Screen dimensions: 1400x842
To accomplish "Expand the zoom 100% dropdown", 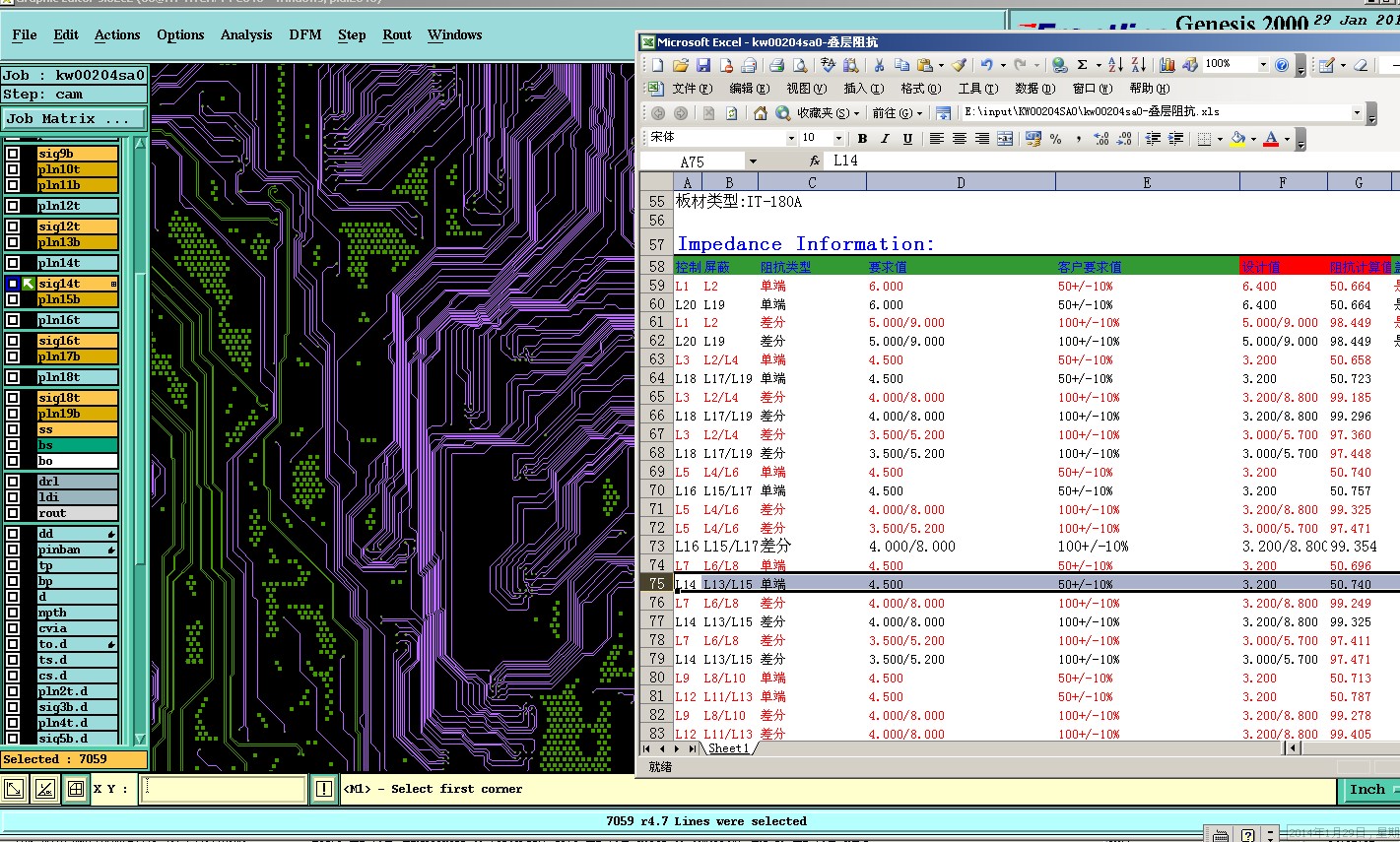I will click(1262, 65).
